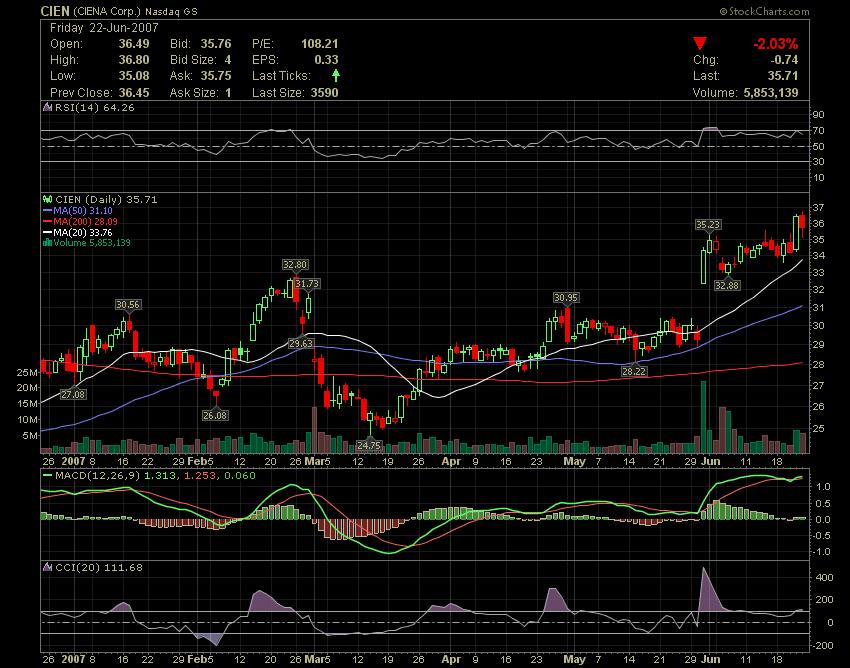Click the 24.75 price annotation

(369, 446)
